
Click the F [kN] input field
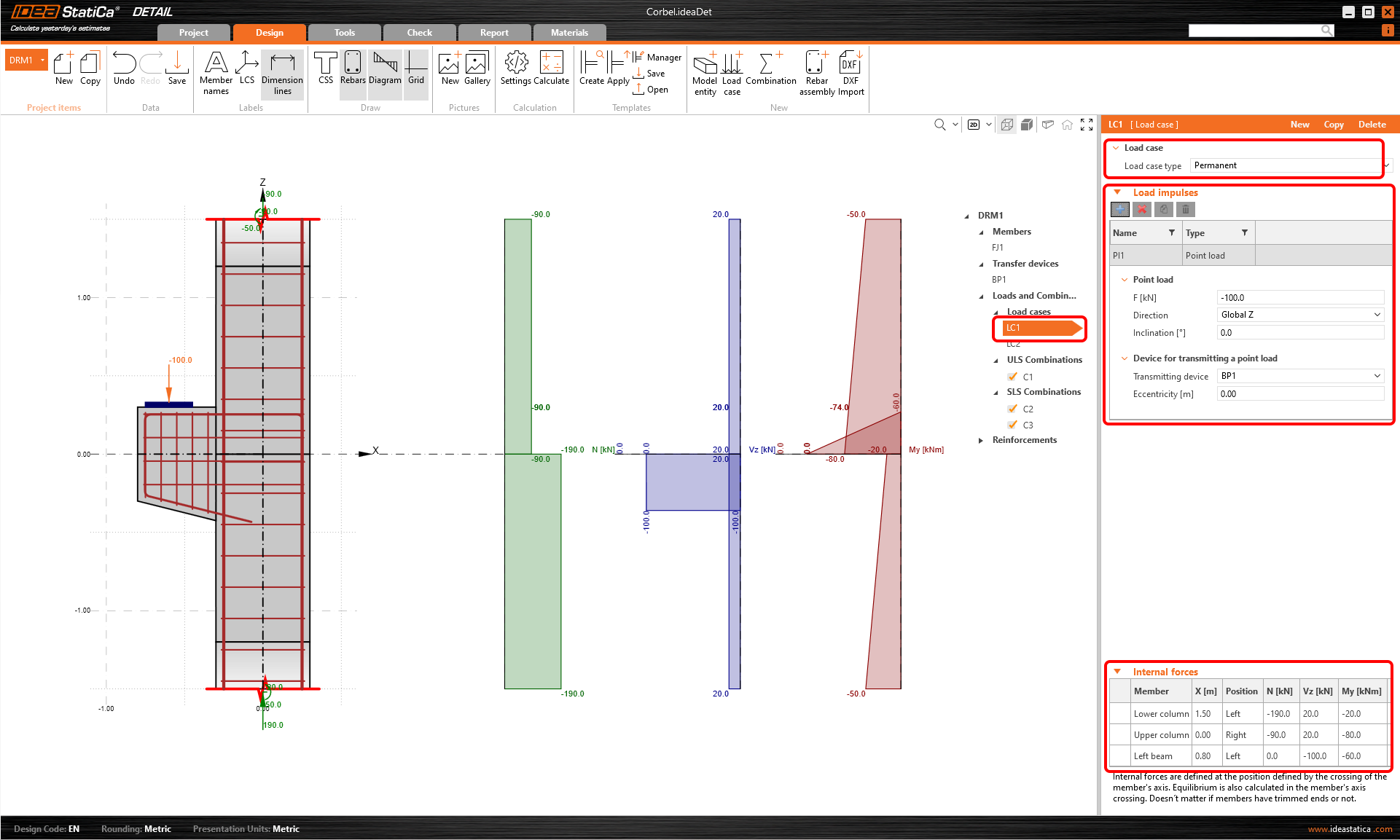point(1300,297)
